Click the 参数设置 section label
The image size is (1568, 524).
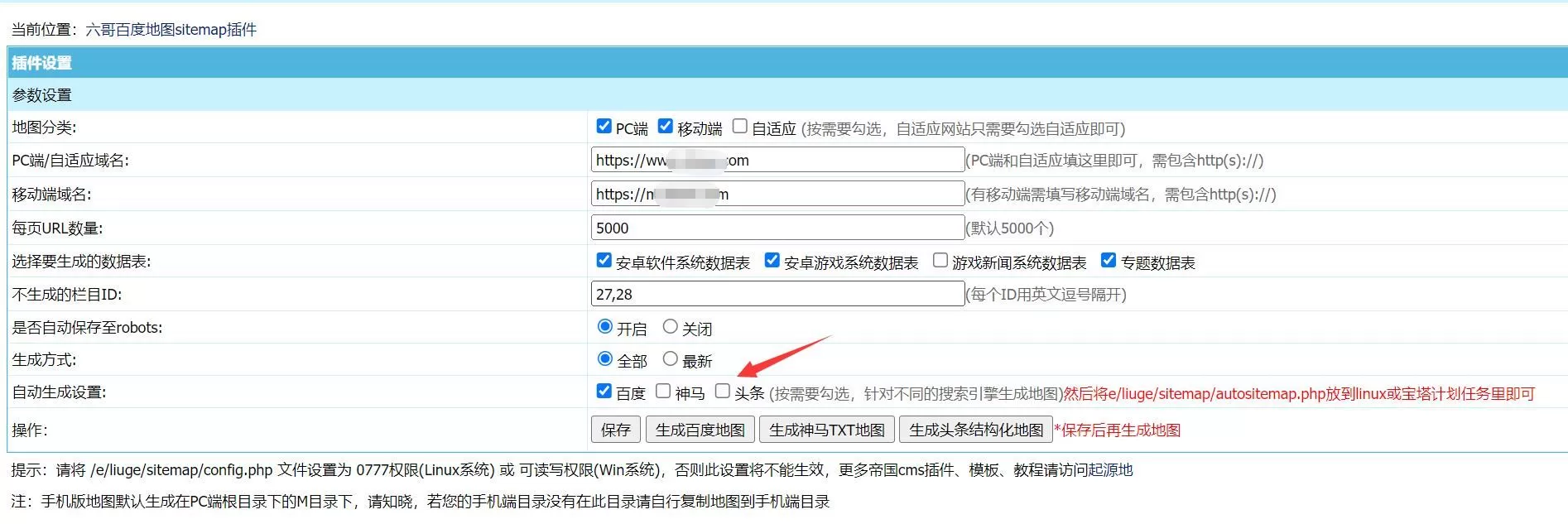click(41, 95)
